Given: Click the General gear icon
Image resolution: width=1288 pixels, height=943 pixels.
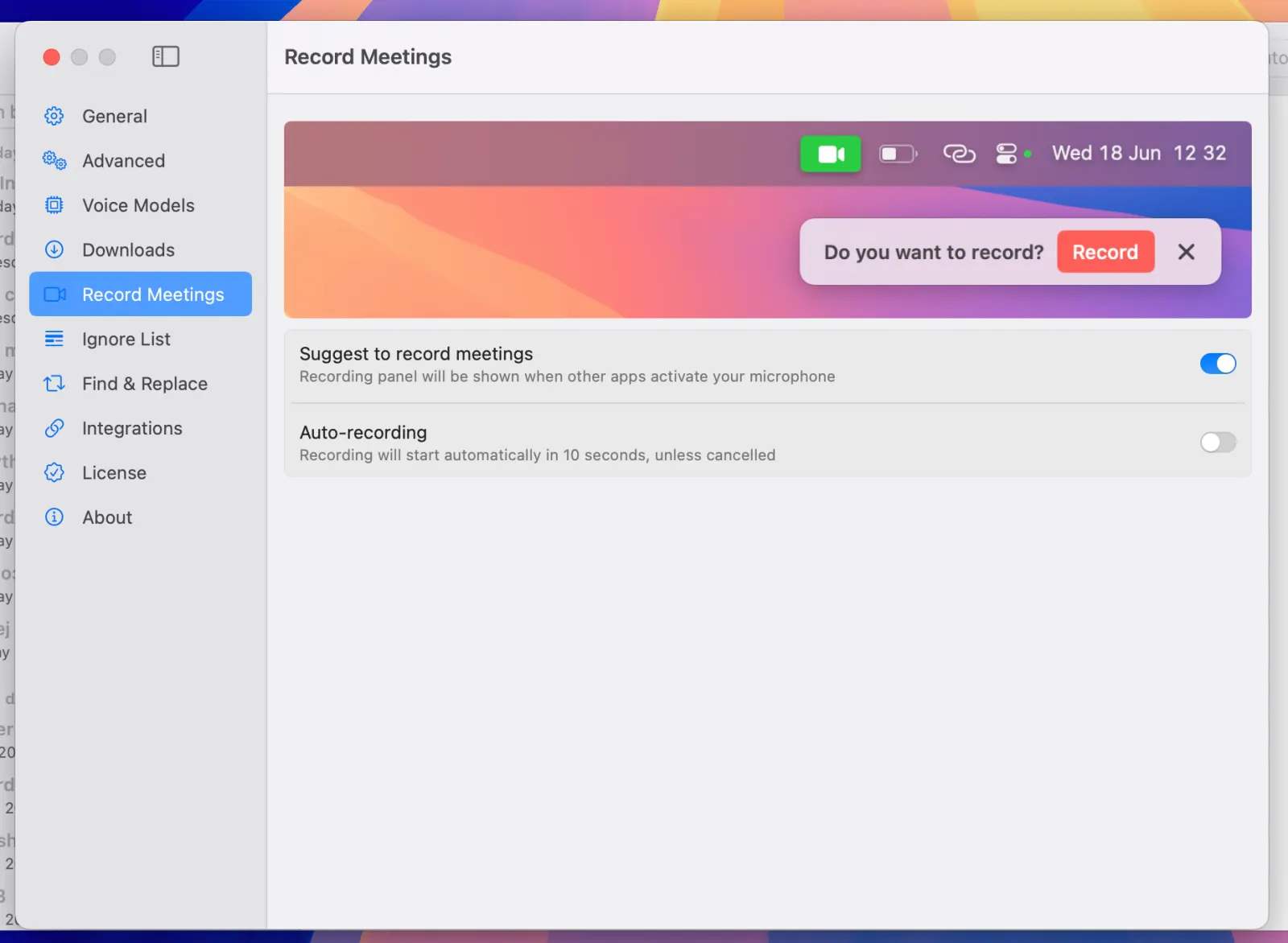Looking at the screenshot, I should [54, 116].
